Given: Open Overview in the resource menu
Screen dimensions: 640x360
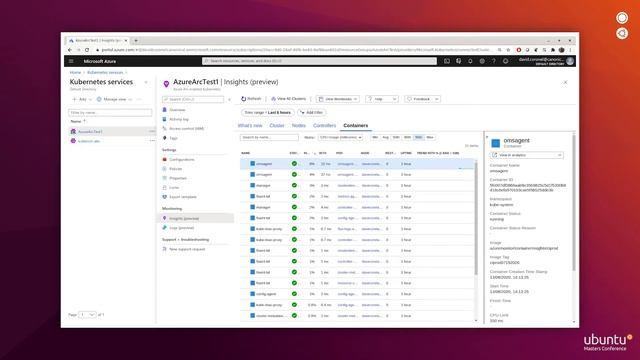Looking at the screenshot, I should pos(177,110).
